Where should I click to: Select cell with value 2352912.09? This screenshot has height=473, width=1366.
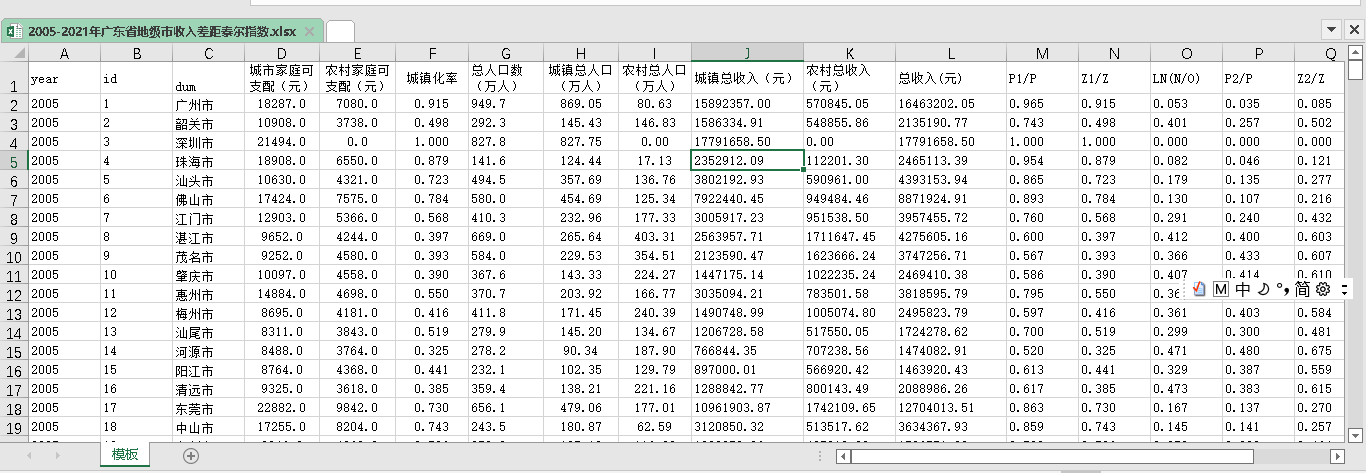pyautogui.click(x=747, y=161)
